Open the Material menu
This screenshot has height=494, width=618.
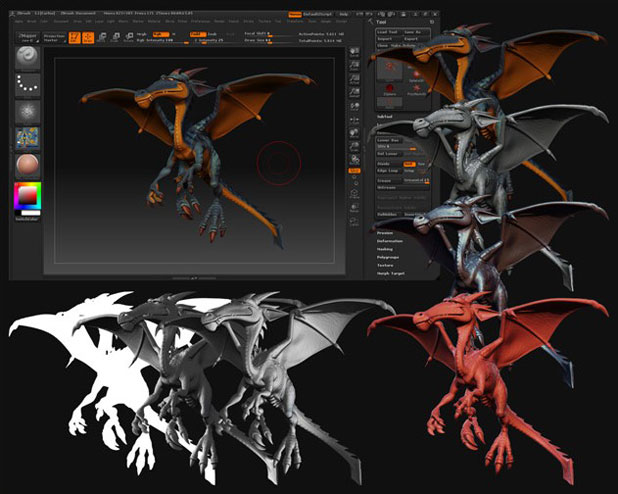(x=154, y=21)
